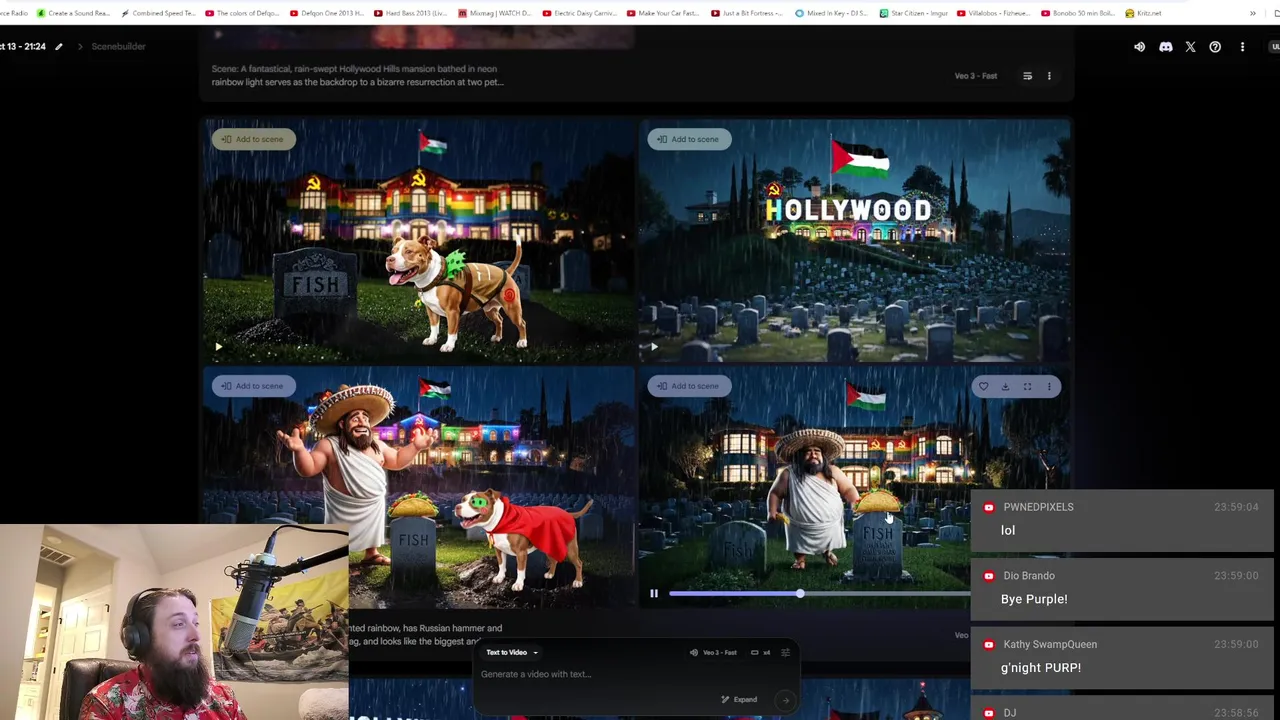Click the Veo 3 - Fast label on prompt row
1280x720 pixels.
(975, 76)
